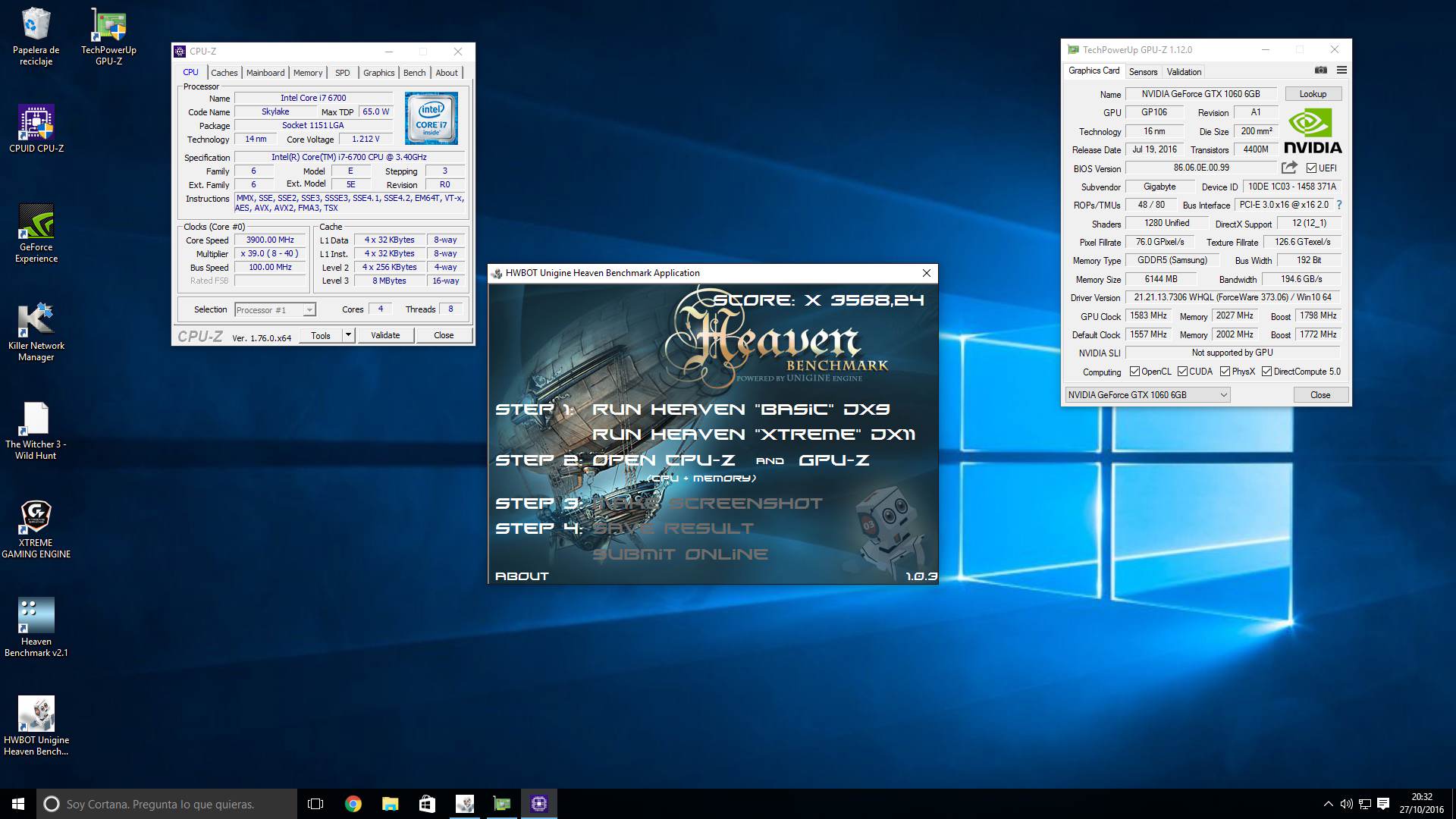Open the volume control in system tray

coord(1347,804)
